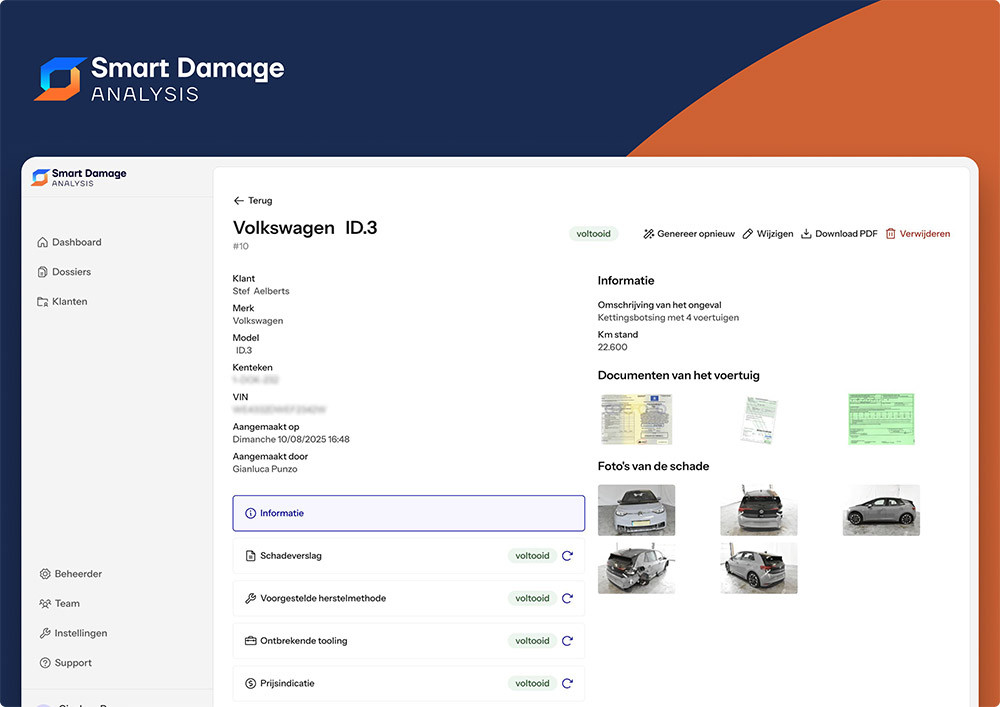Open the side-view car damage photo
Image resolution: width=1000 pixels, height=707 pixels.
[x=881, y=510]
